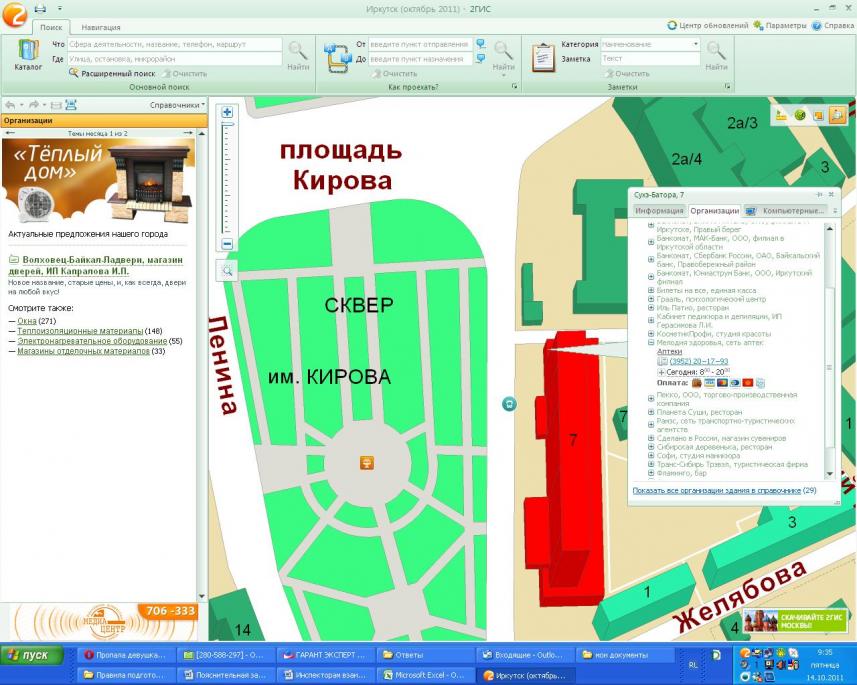Click the Найти magnifier in Как проехать group

(x=503, y=56)
